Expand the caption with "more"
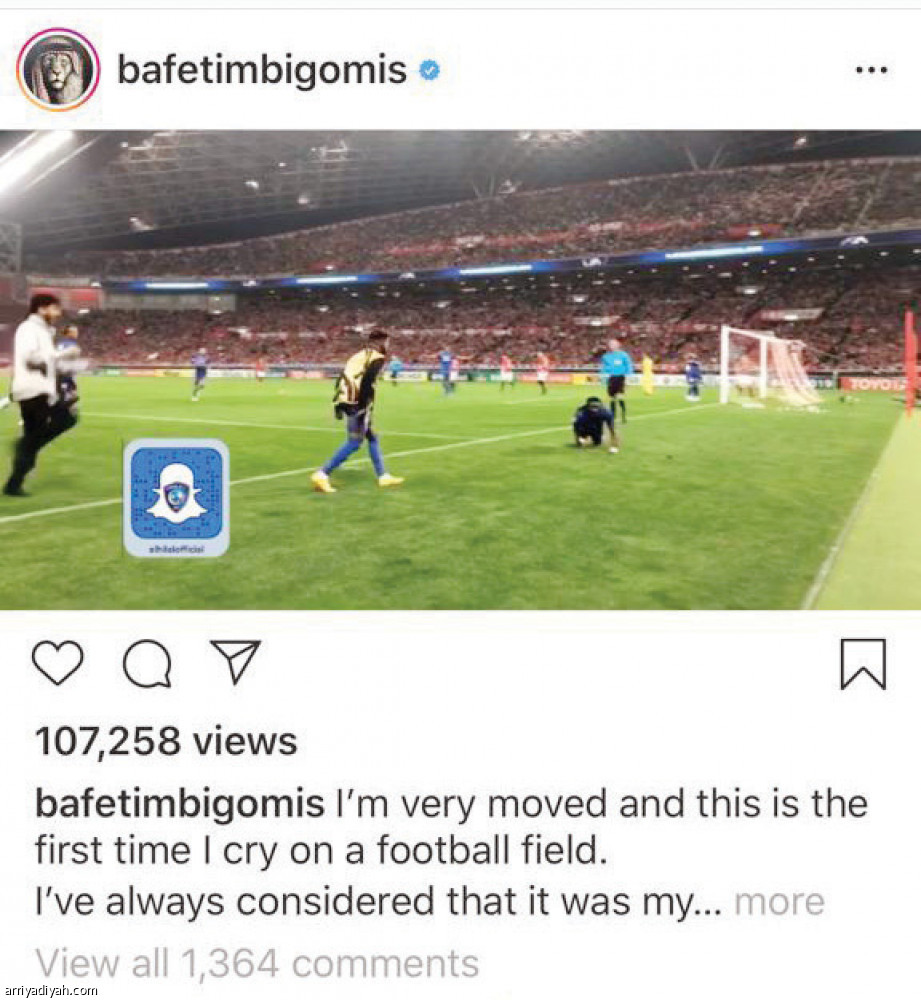 pyautogui.click(x=779, y=902)
